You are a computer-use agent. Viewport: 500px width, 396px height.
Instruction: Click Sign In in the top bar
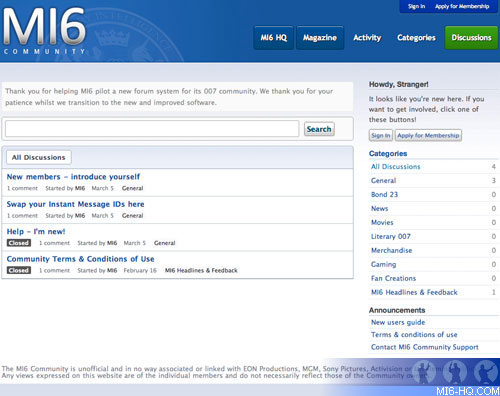(416, 6)
